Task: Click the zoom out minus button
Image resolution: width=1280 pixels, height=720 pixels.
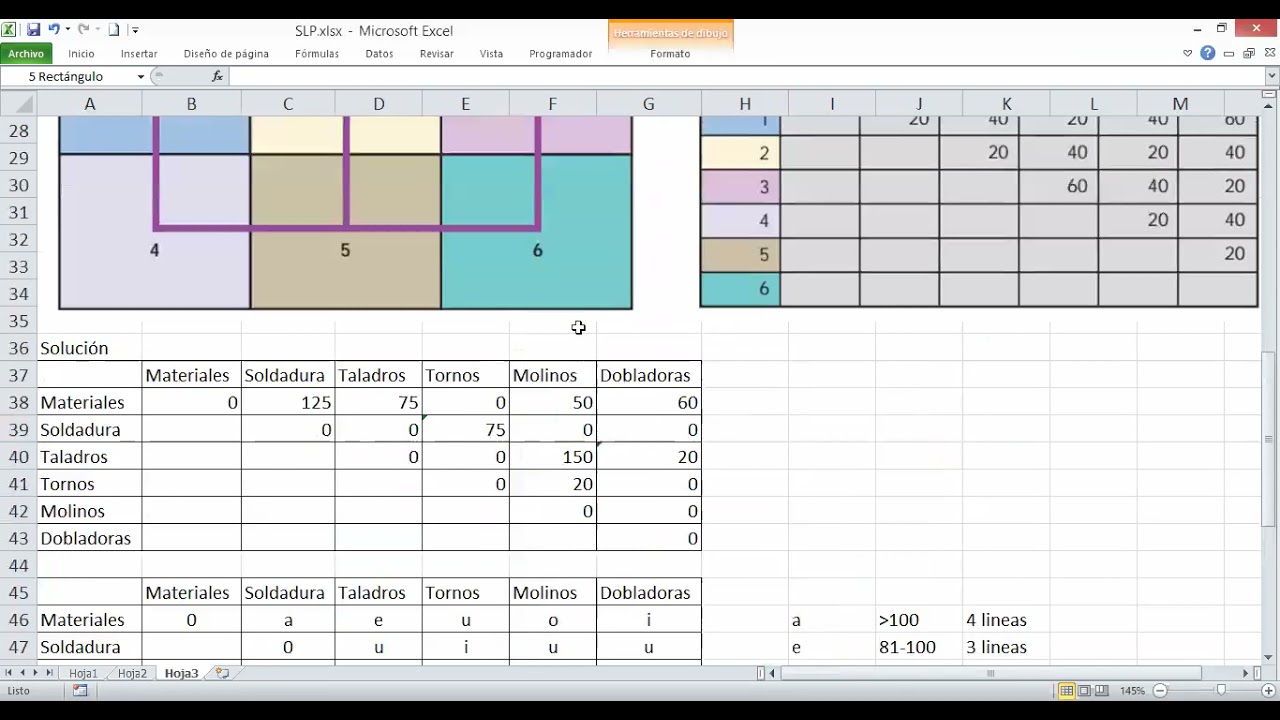Action: [x=1161, y=691]
